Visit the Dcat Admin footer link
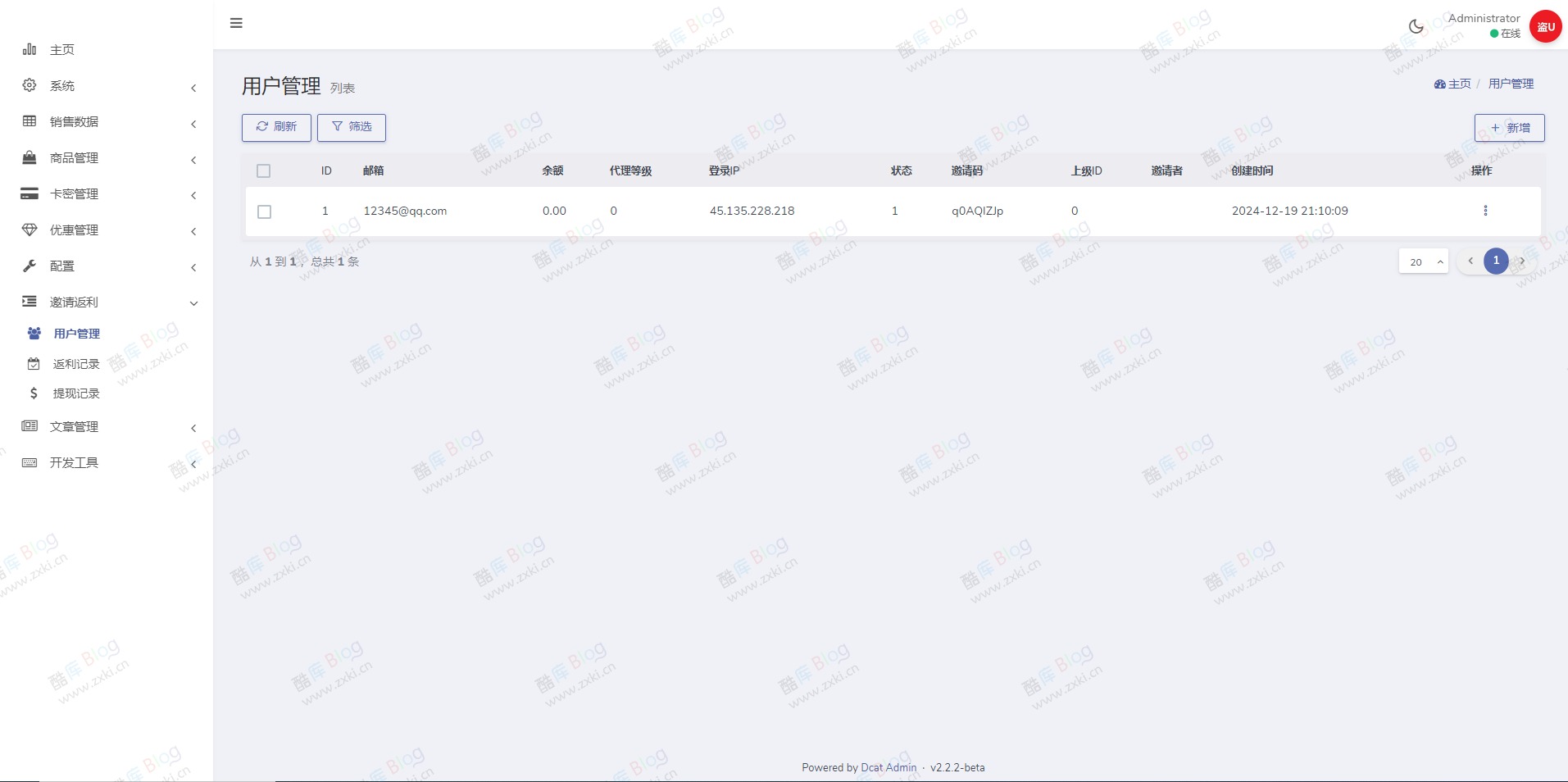This screenshot has height=782, width=1568. (x=888, y=767)
